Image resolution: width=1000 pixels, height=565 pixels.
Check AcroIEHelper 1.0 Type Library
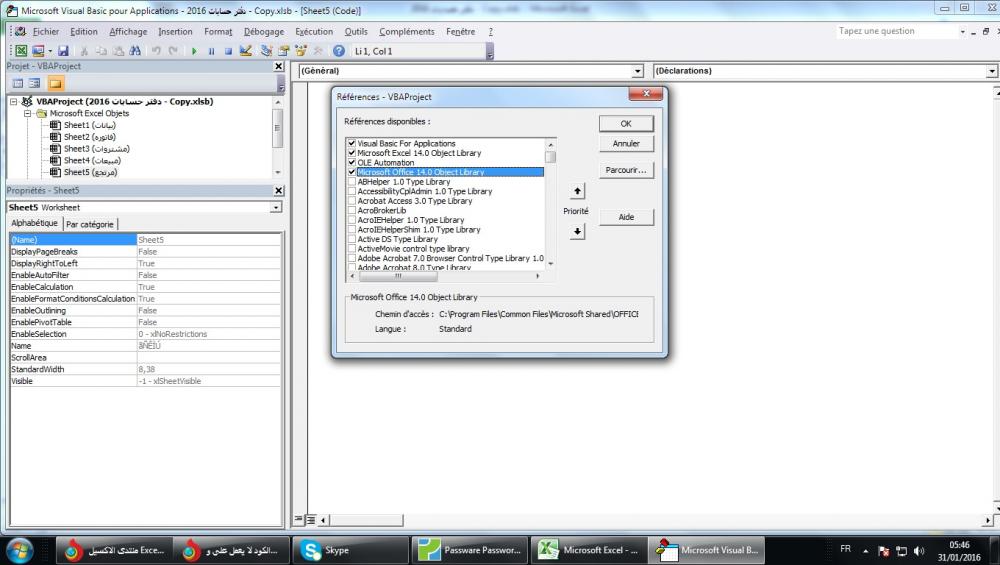tap(351, 220)
